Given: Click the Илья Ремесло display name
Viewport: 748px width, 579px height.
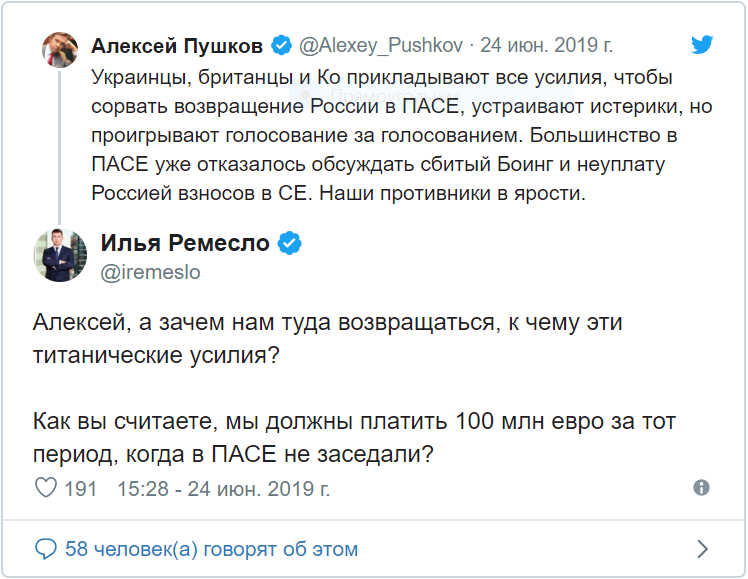Looking at the screenshot, I should pos(185,243).
